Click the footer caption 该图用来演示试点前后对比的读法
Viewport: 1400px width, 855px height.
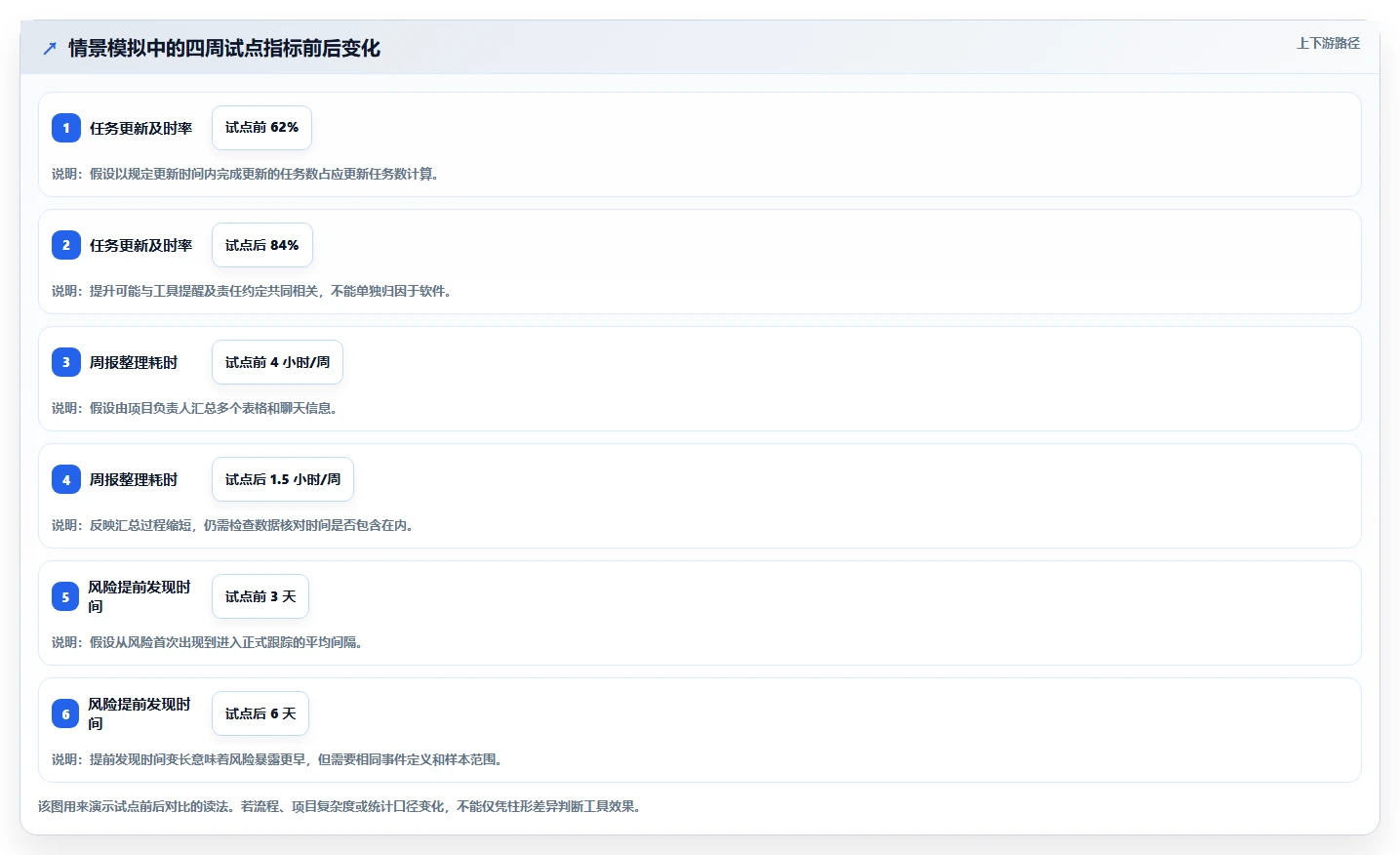340,806
